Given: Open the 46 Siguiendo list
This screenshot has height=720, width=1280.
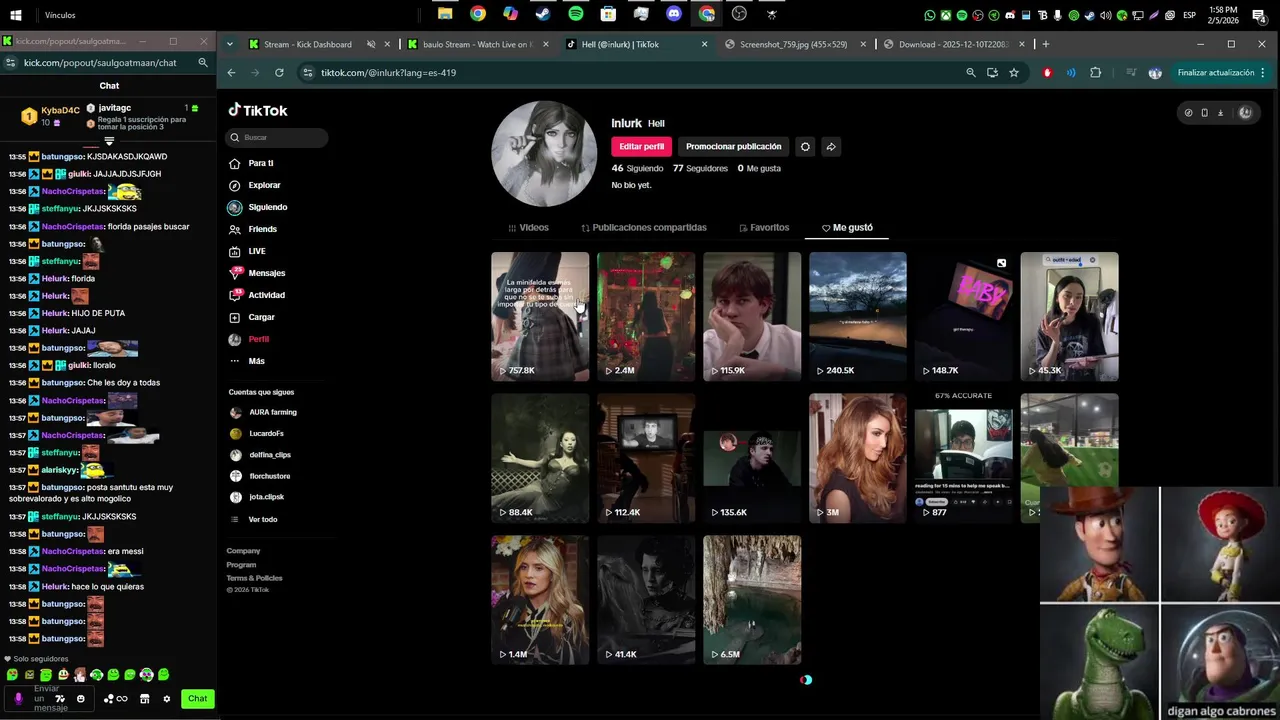Looking at the screenshot, I should (637, 168).
